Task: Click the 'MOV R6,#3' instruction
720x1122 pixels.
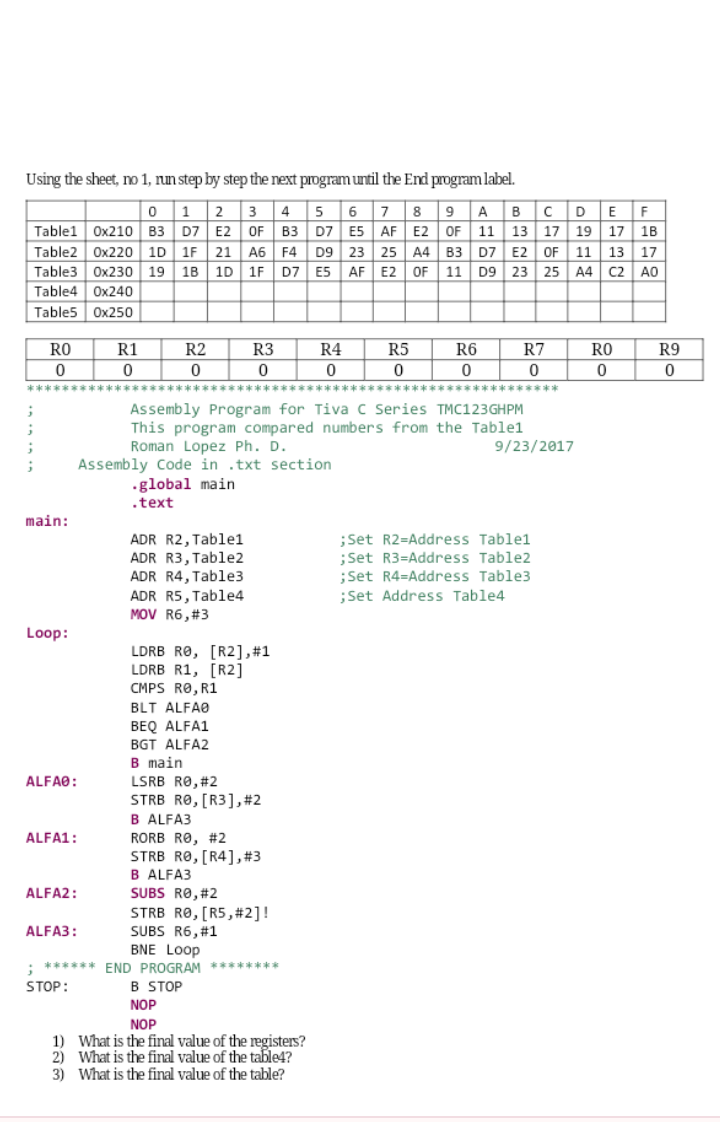Action: pos(170,615)
